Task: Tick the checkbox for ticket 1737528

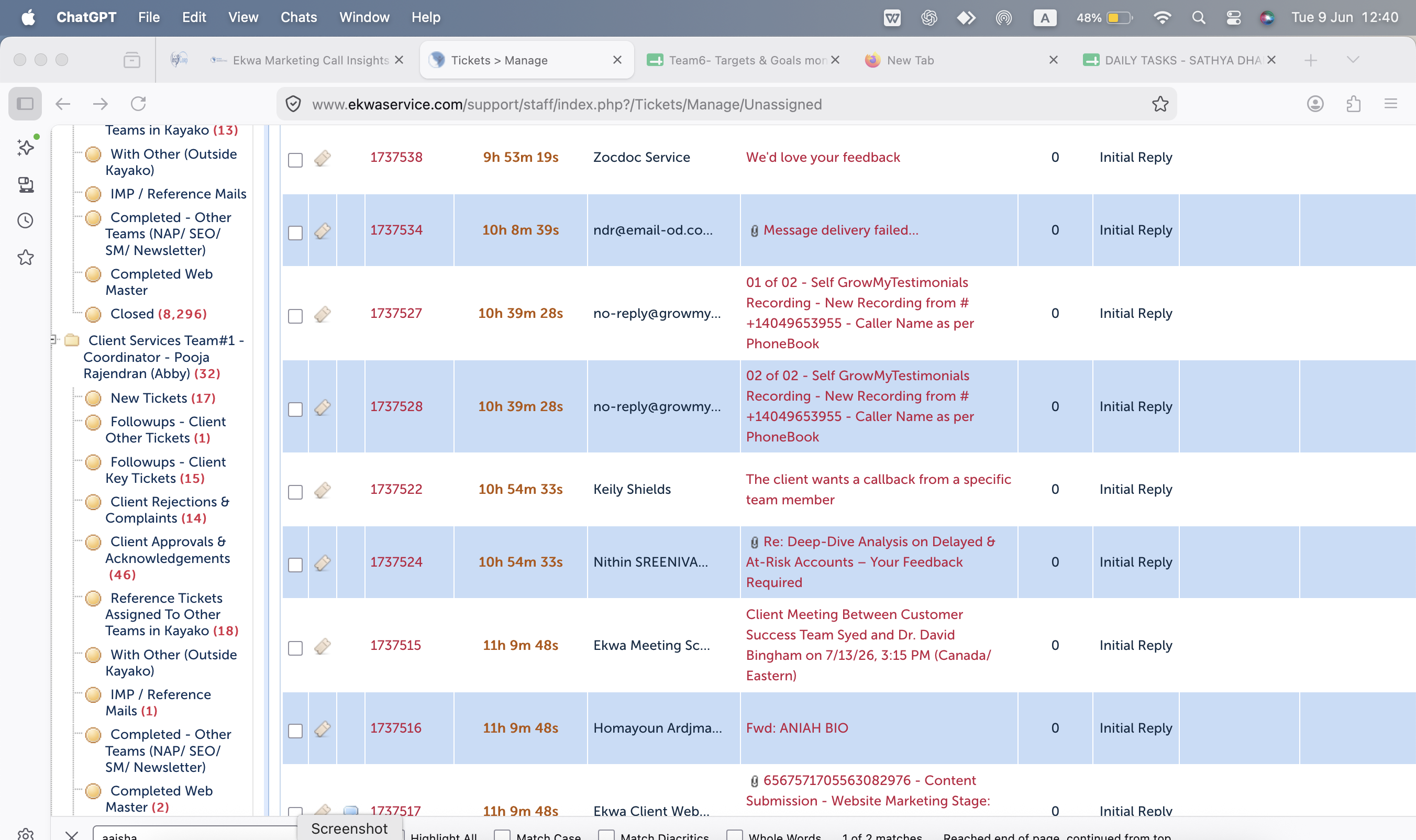Action: pos(295,409)
